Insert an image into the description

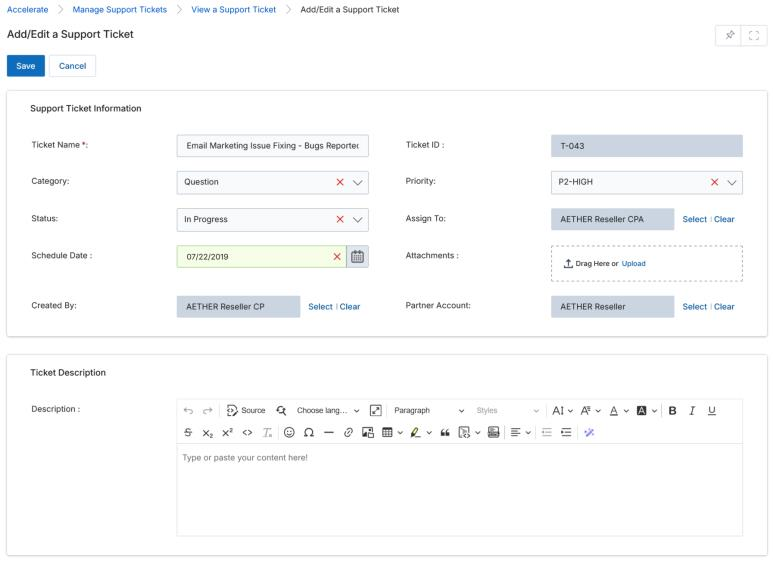coord(368,433)
